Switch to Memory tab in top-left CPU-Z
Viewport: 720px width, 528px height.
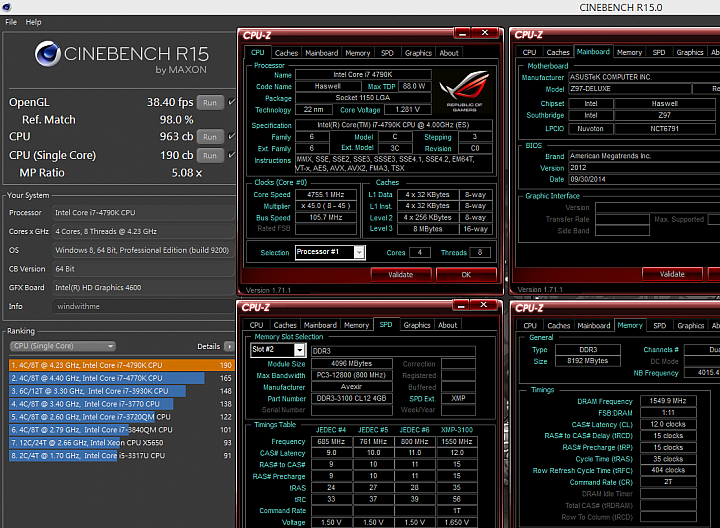(358, 53)
